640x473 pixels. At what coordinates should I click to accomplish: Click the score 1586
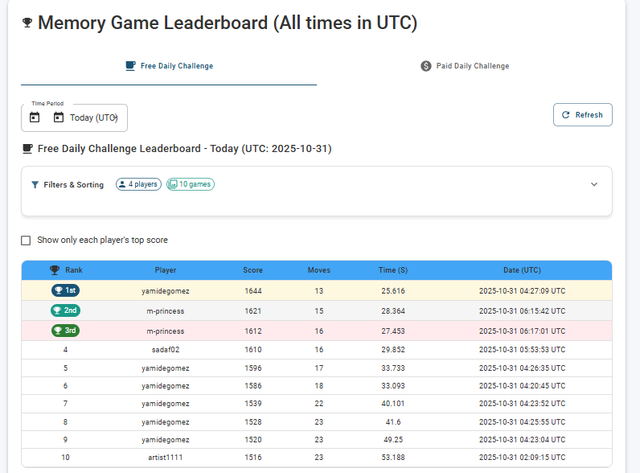pos(253,386)
